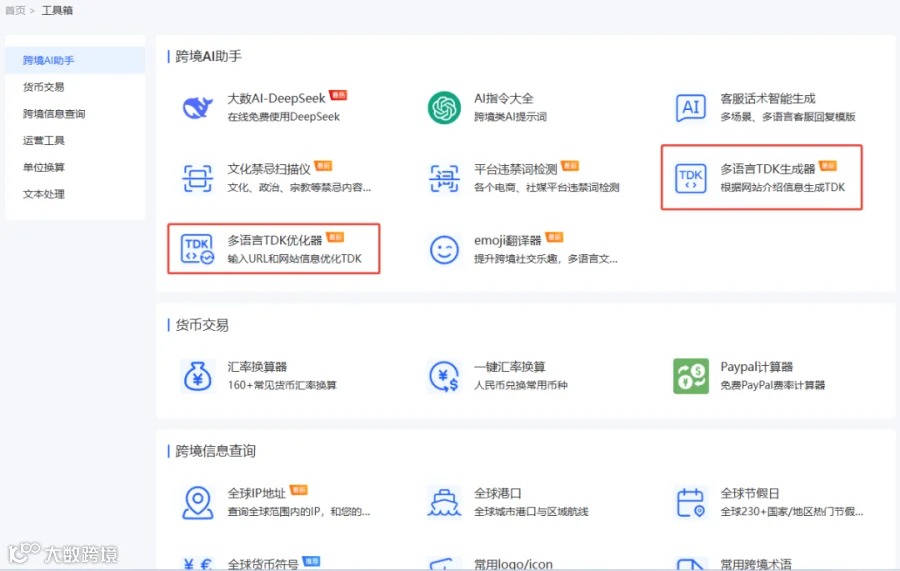
Task: Switch to 运营工具 sidebar item
Action: click(x=44, y=141)
